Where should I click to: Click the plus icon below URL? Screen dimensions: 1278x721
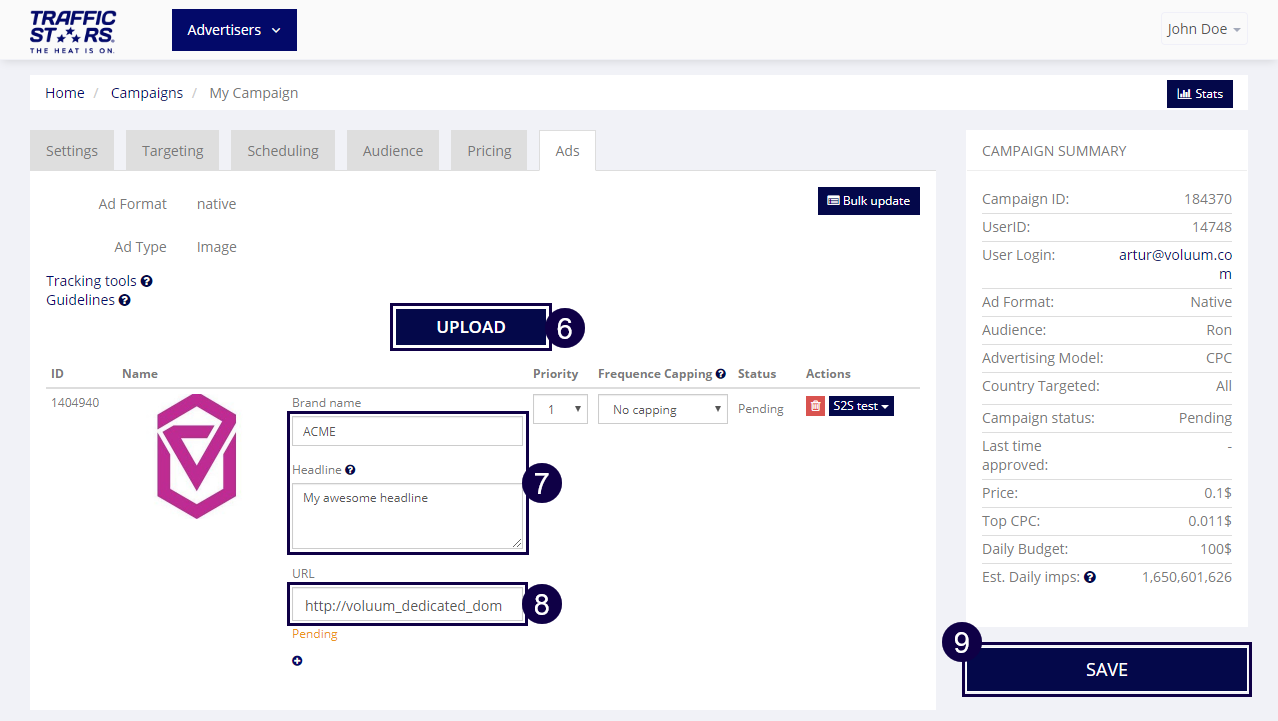click(x=297, y=661)
